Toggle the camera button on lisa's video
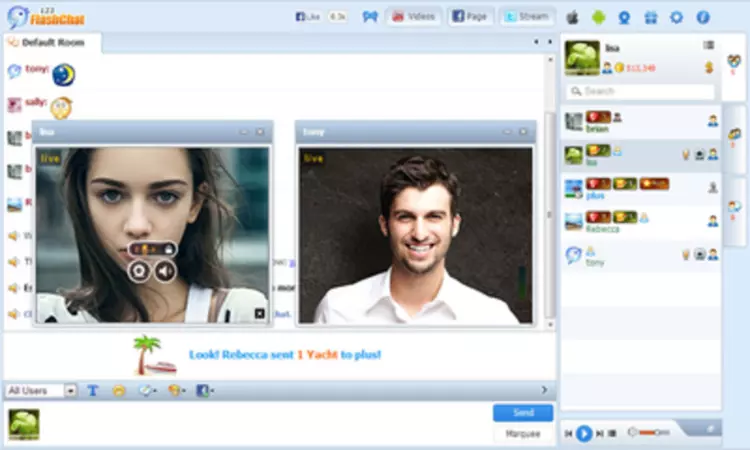750x450 pixels. (x=139, y=272)
